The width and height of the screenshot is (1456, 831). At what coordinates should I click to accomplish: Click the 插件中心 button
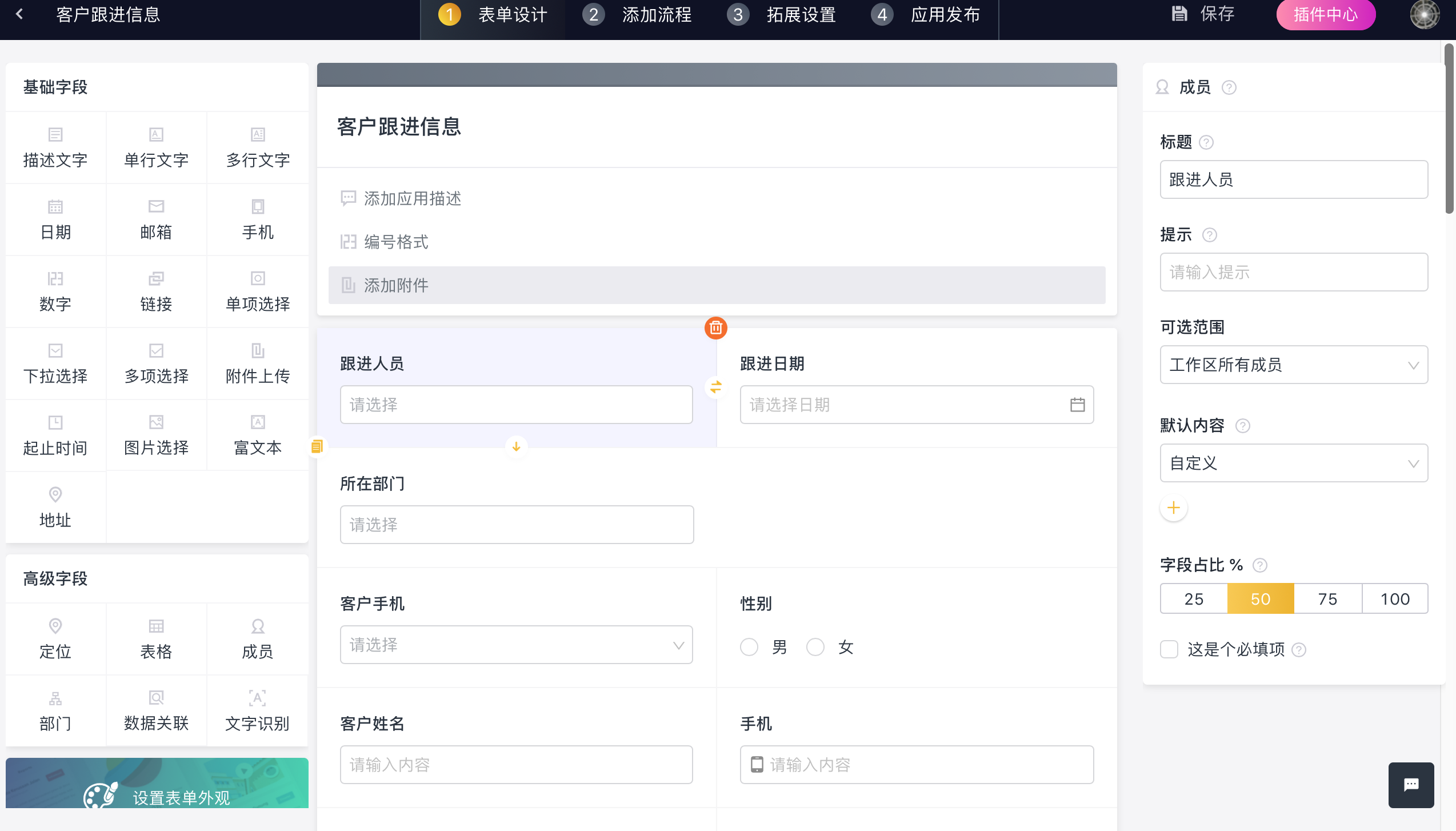click(1326, 14)
